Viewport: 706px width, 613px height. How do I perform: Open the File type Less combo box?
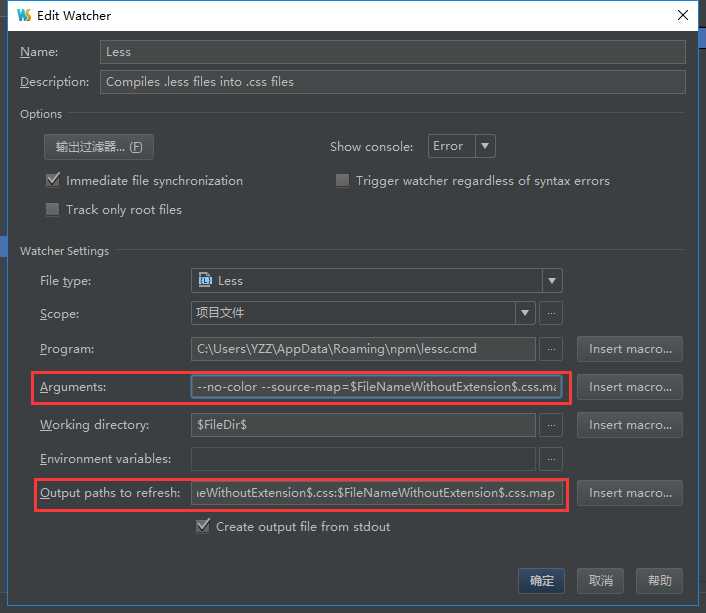click(376, 281)
